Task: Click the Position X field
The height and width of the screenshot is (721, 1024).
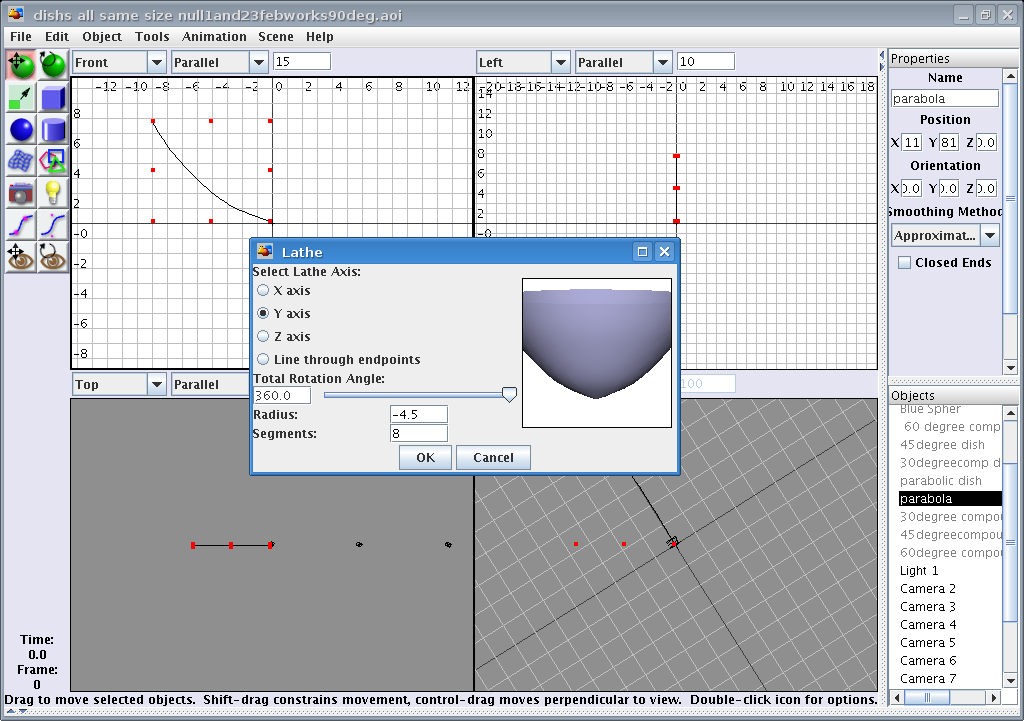Action: (911, 142)
